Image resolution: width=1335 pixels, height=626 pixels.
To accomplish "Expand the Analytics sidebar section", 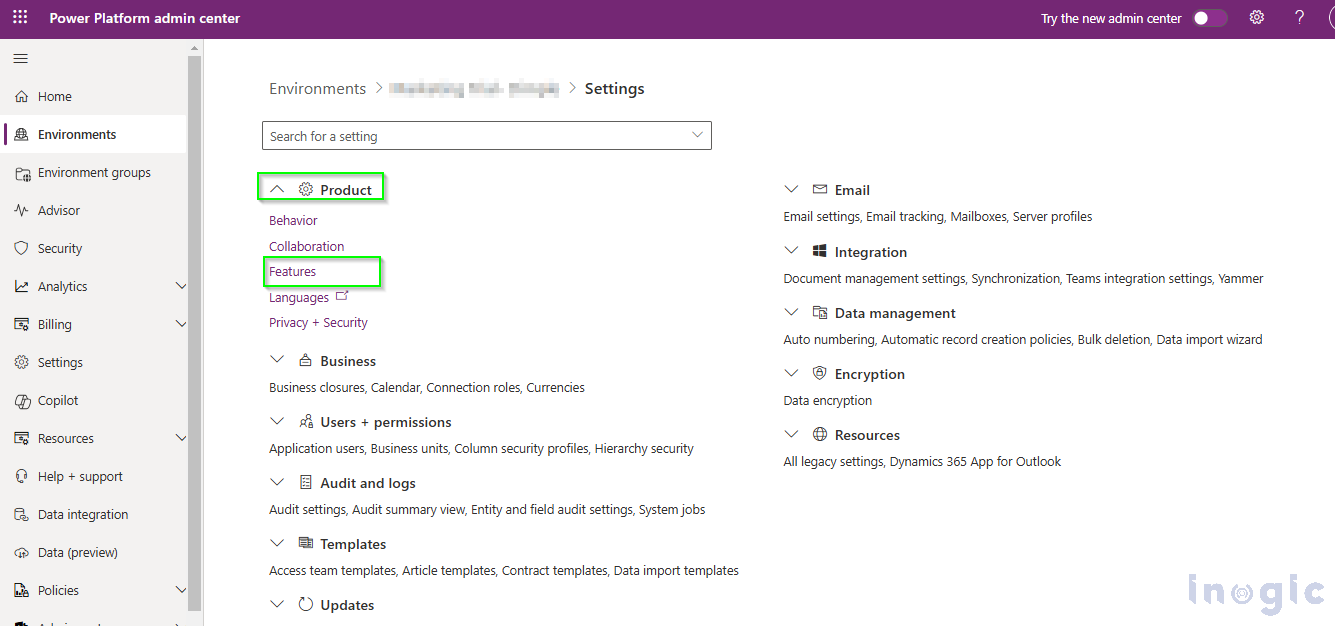I will tap(181, 287).
